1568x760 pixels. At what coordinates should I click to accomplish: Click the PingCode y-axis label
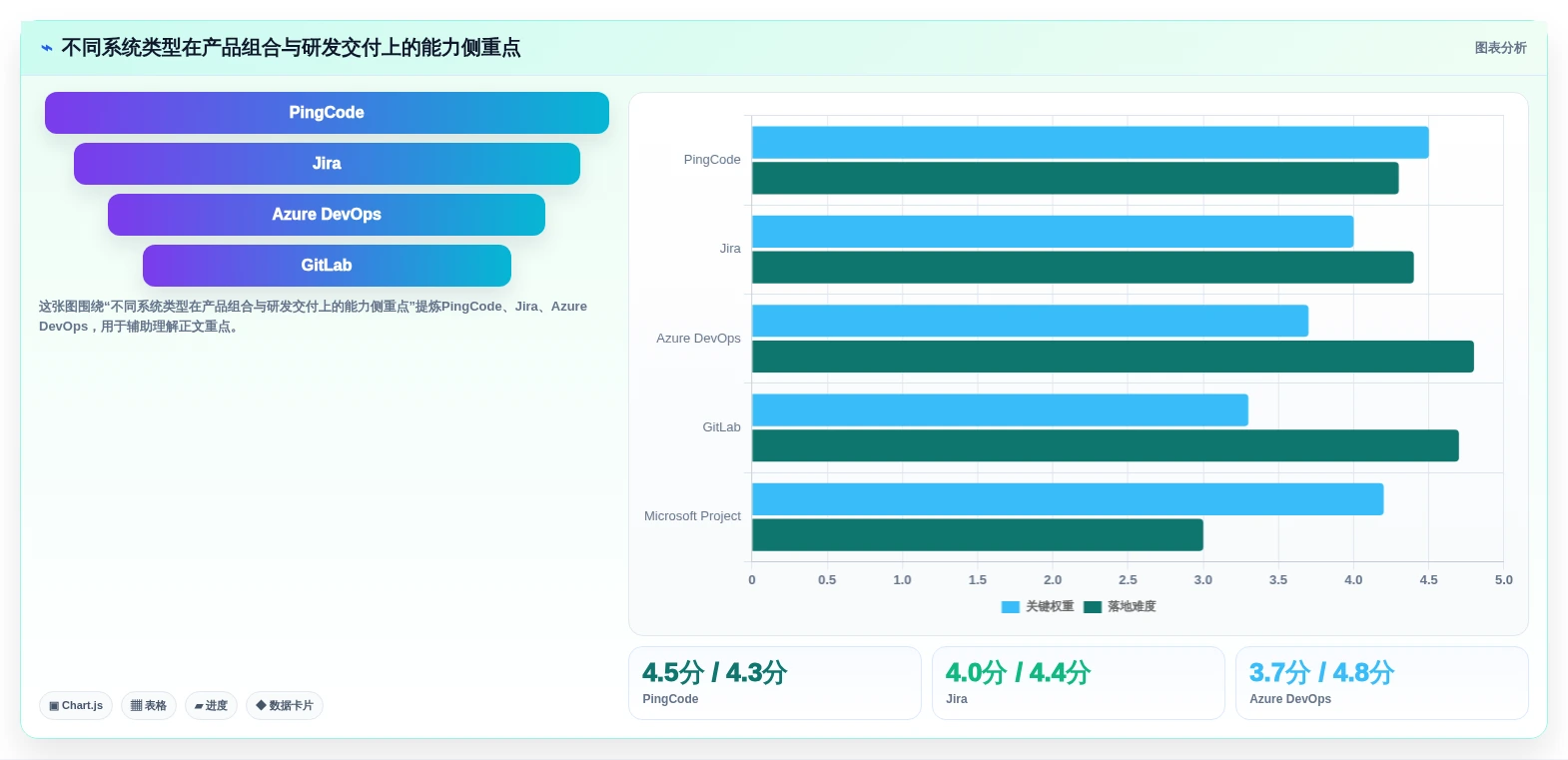[712, 160]
